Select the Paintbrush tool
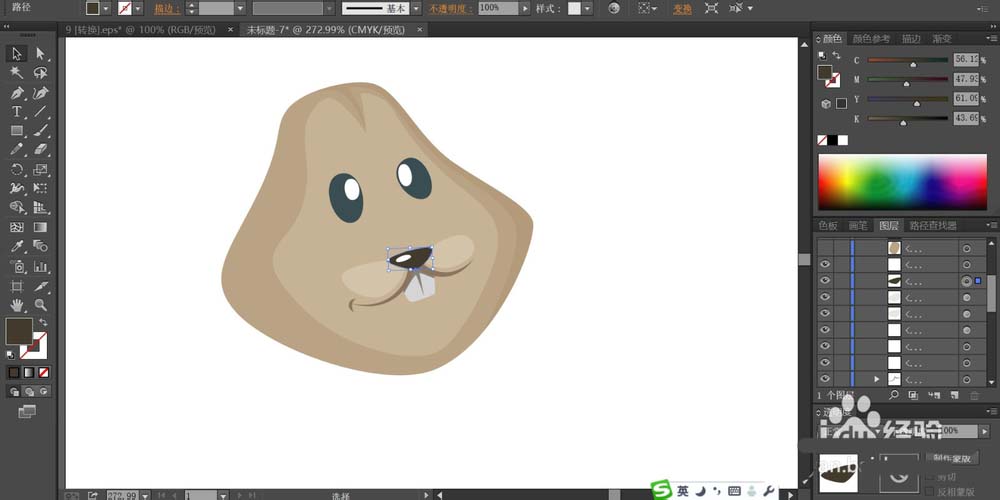 tap(40, 131)
